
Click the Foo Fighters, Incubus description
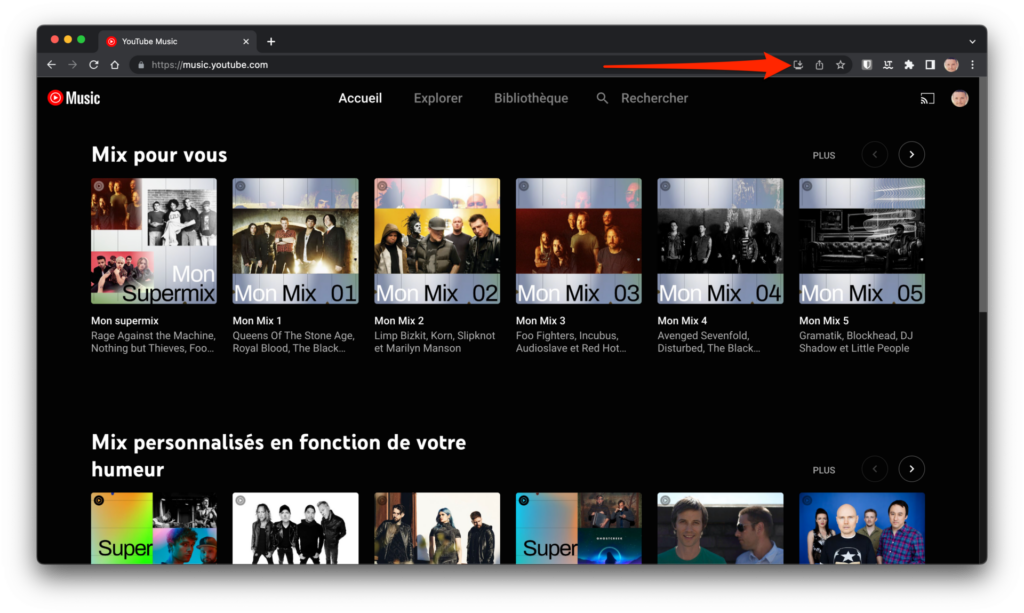pos(571,341)
